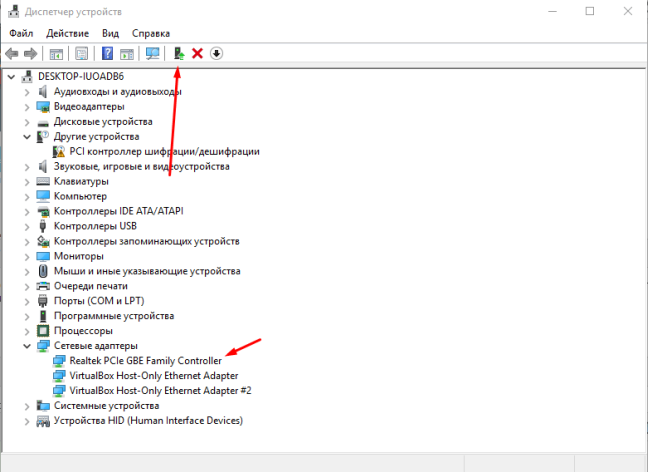The image size is (648, 472).
Task: Expand the Компьютер category chevron
Action: click(x=27, y=196)
